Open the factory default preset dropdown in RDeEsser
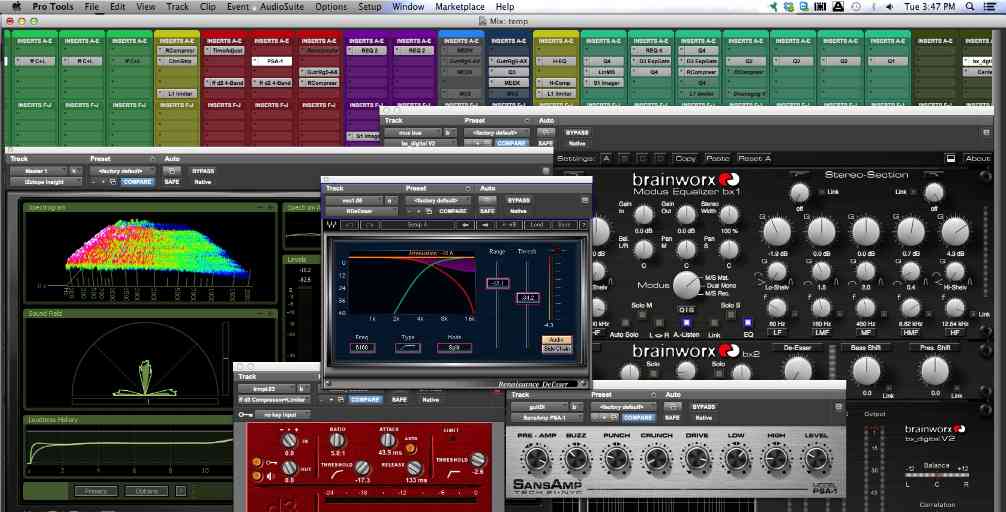 click(x=437, y=200)
